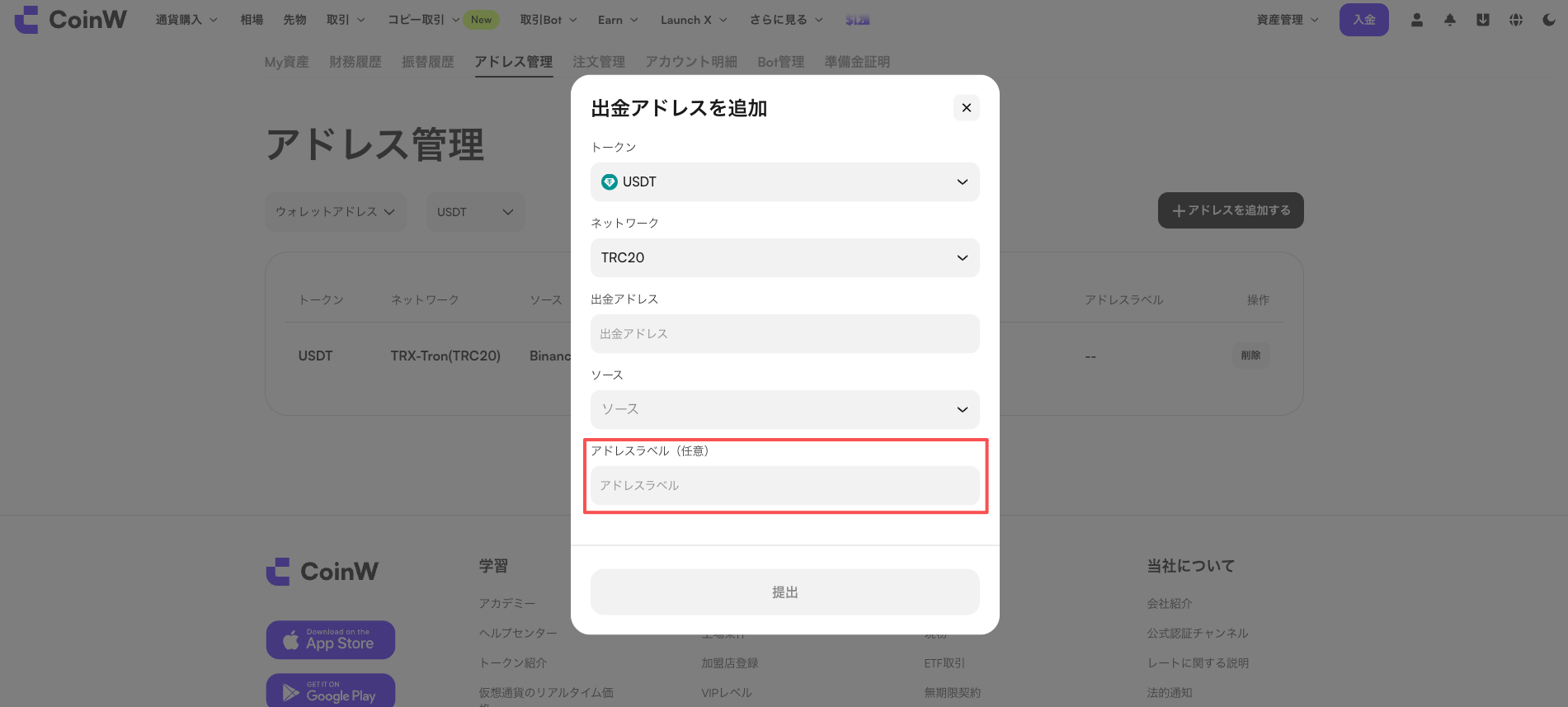Click the 提出 submit button
The width and height of the screenshot is (1568, 707).
[x=784, y=592]
